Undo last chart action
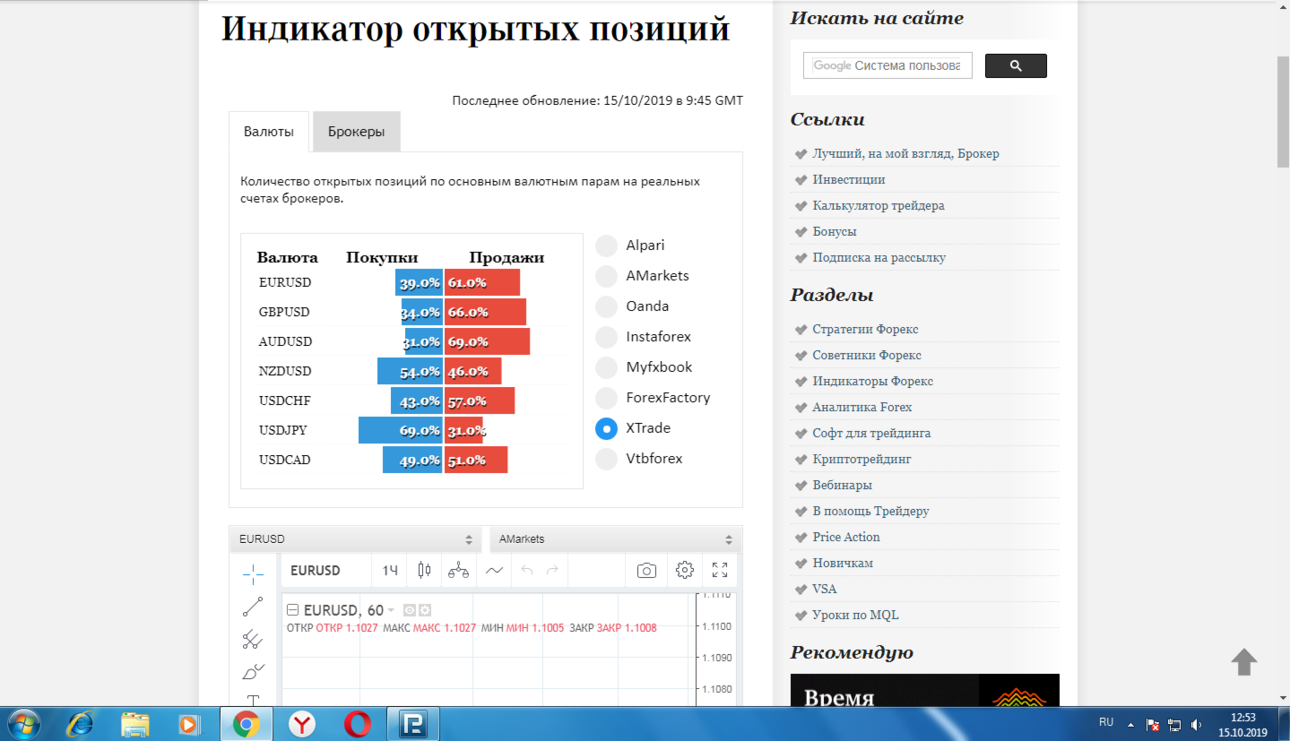1290x741 pixels. point(527,570)
